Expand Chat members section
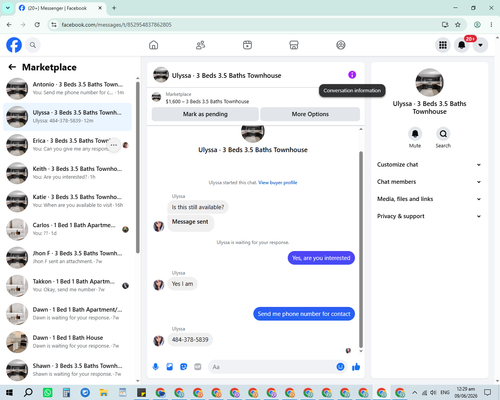The height and width of the screenshot is (400, 500). 429,182
